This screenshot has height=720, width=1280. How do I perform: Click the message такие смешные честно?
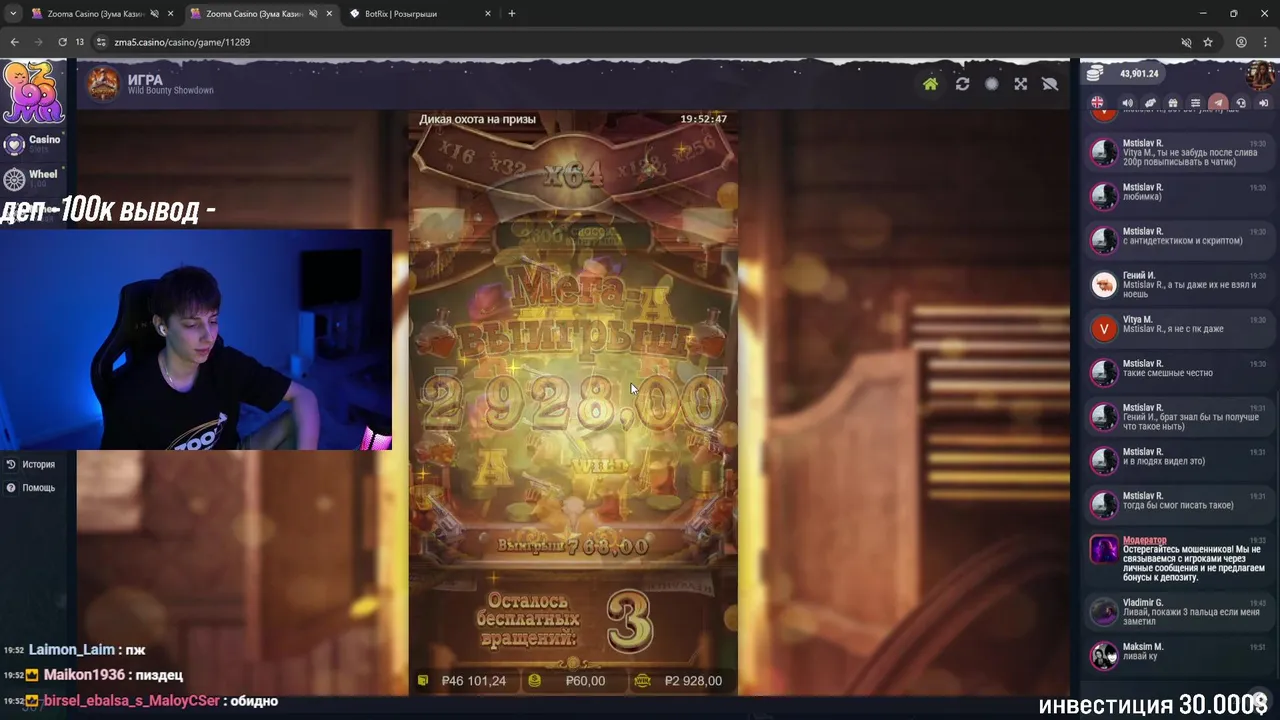pyautogui.click(x=1167, y=373)
